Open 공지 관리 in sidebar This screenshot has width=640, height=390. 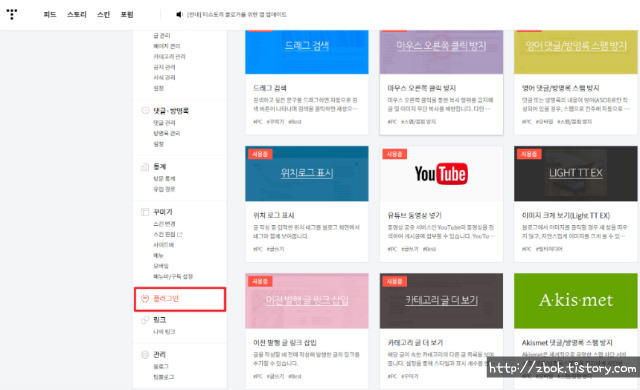[164, 67]
